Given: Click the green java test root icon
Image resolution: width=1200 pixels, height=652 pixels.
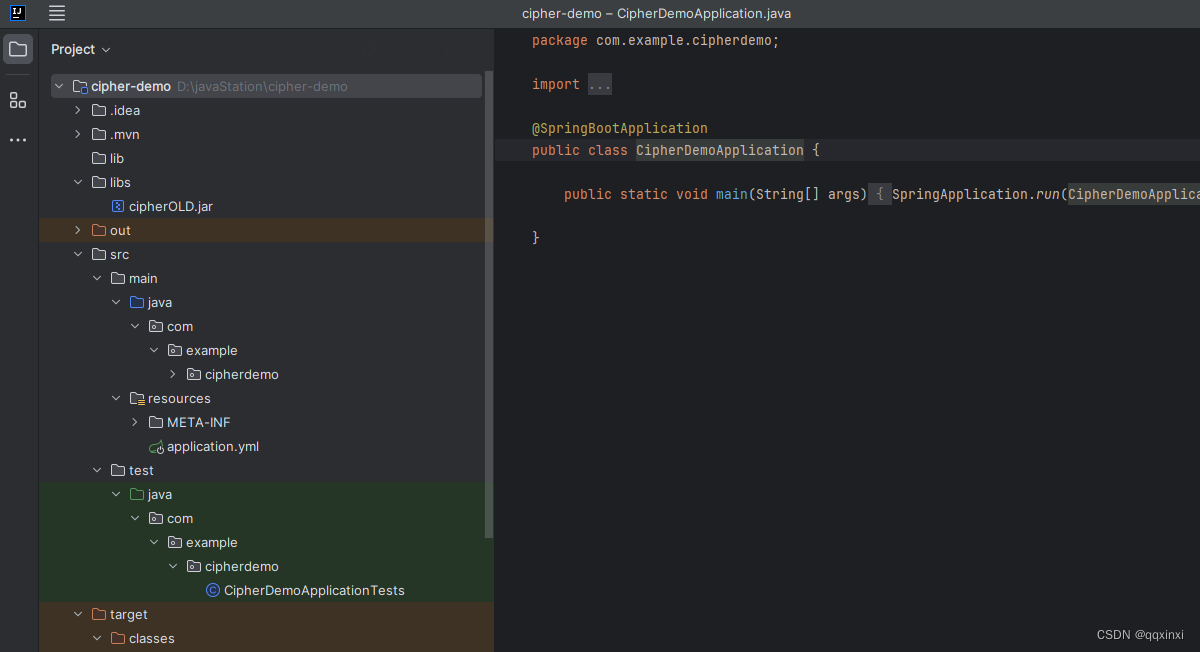Looking at the screenshot, I should [x=137, y=494].
